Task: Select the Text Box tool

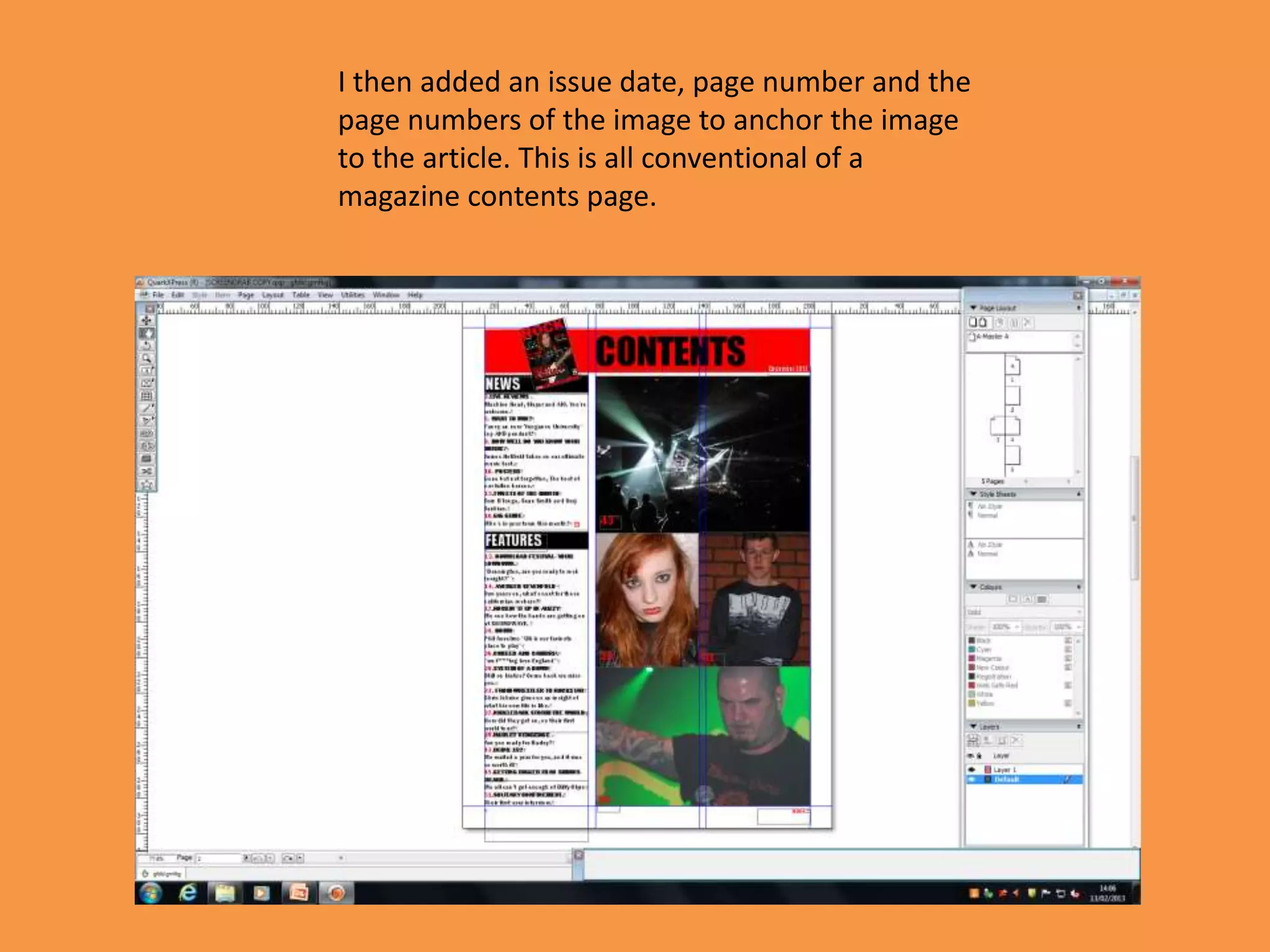Action: (x=147, y=371)
